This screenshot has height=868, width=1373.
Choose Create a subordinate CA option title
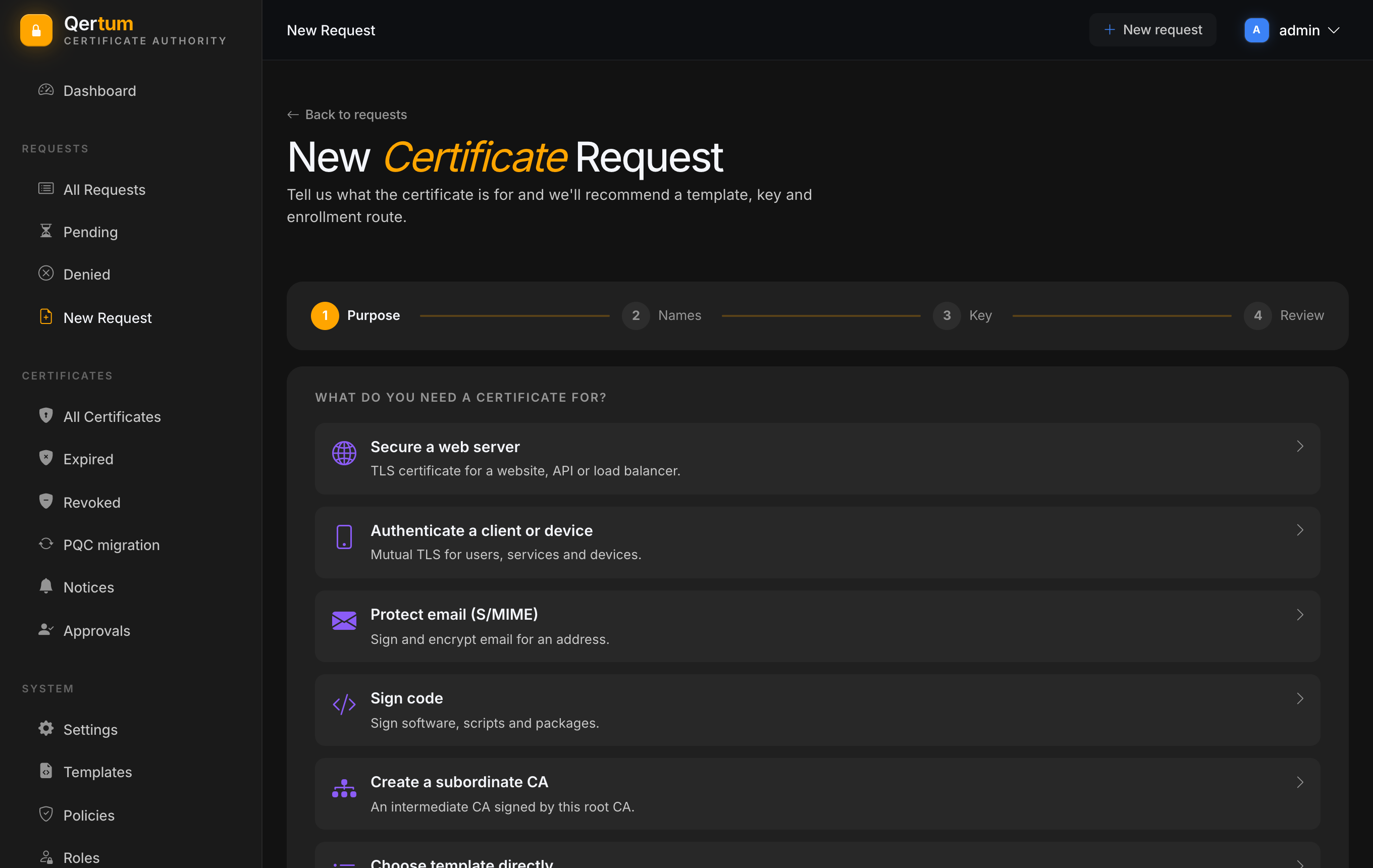click(459, 782)
